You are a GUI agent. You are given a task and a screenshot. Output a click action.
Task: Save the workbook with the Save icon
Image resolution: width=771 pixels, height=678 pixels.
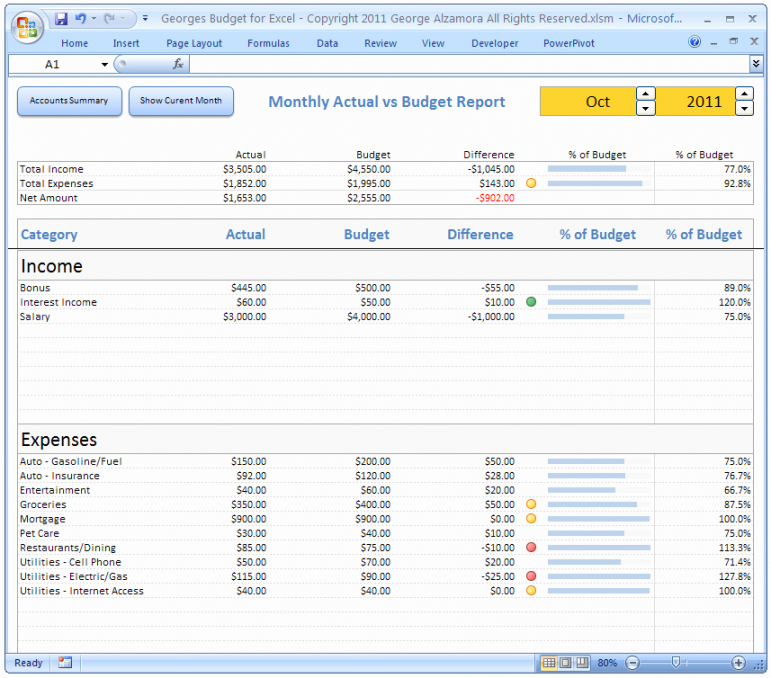[x=62, y=19]
